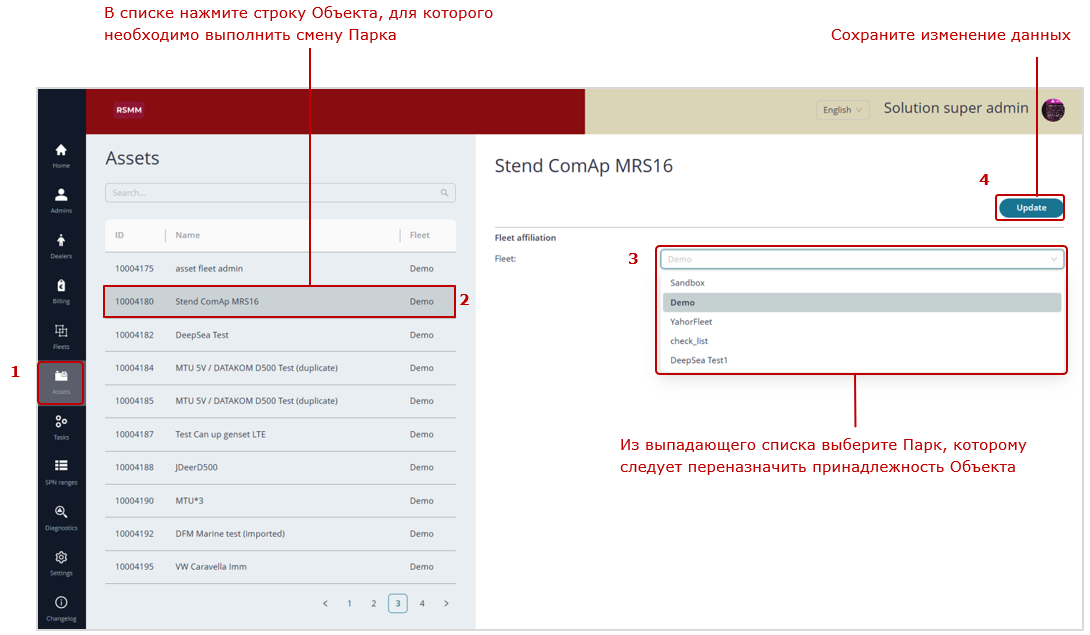Open the Fleets sidebar icon
Viewport: 1090px width, 635px height.
pyautogui.click(x=61, y=332)
